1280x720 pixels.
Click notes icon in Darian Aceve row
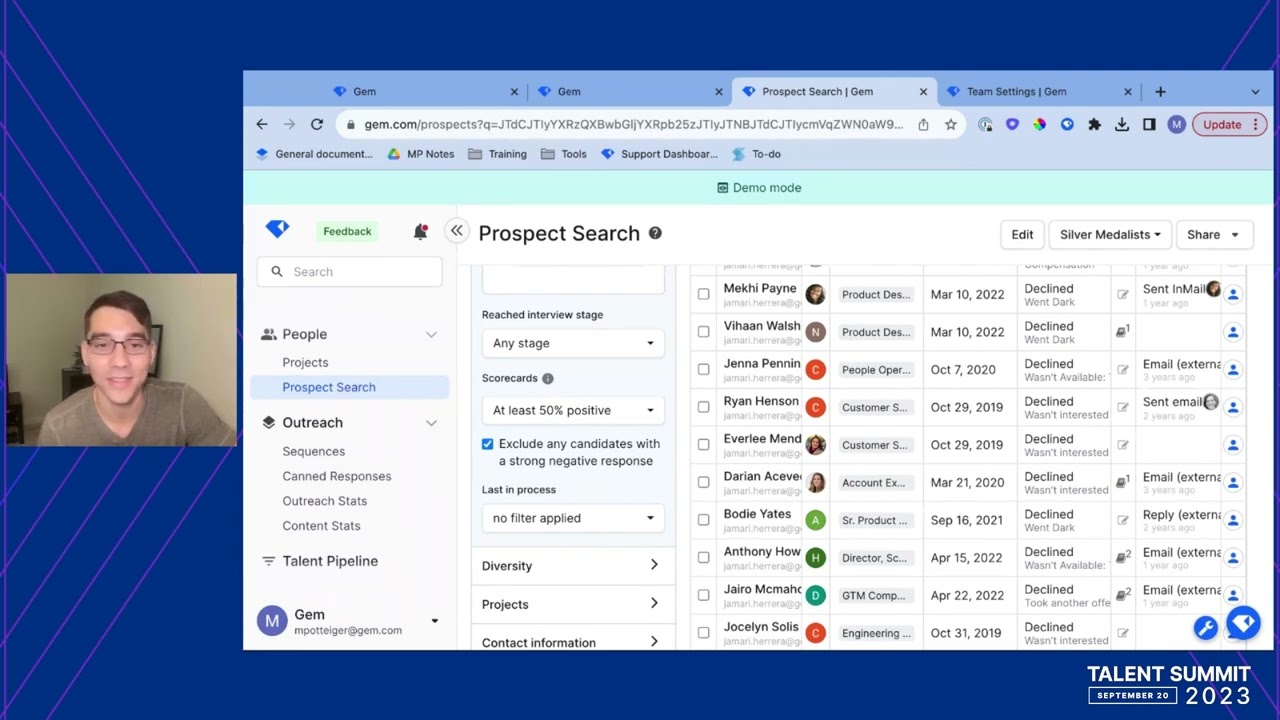point(1122,481)
